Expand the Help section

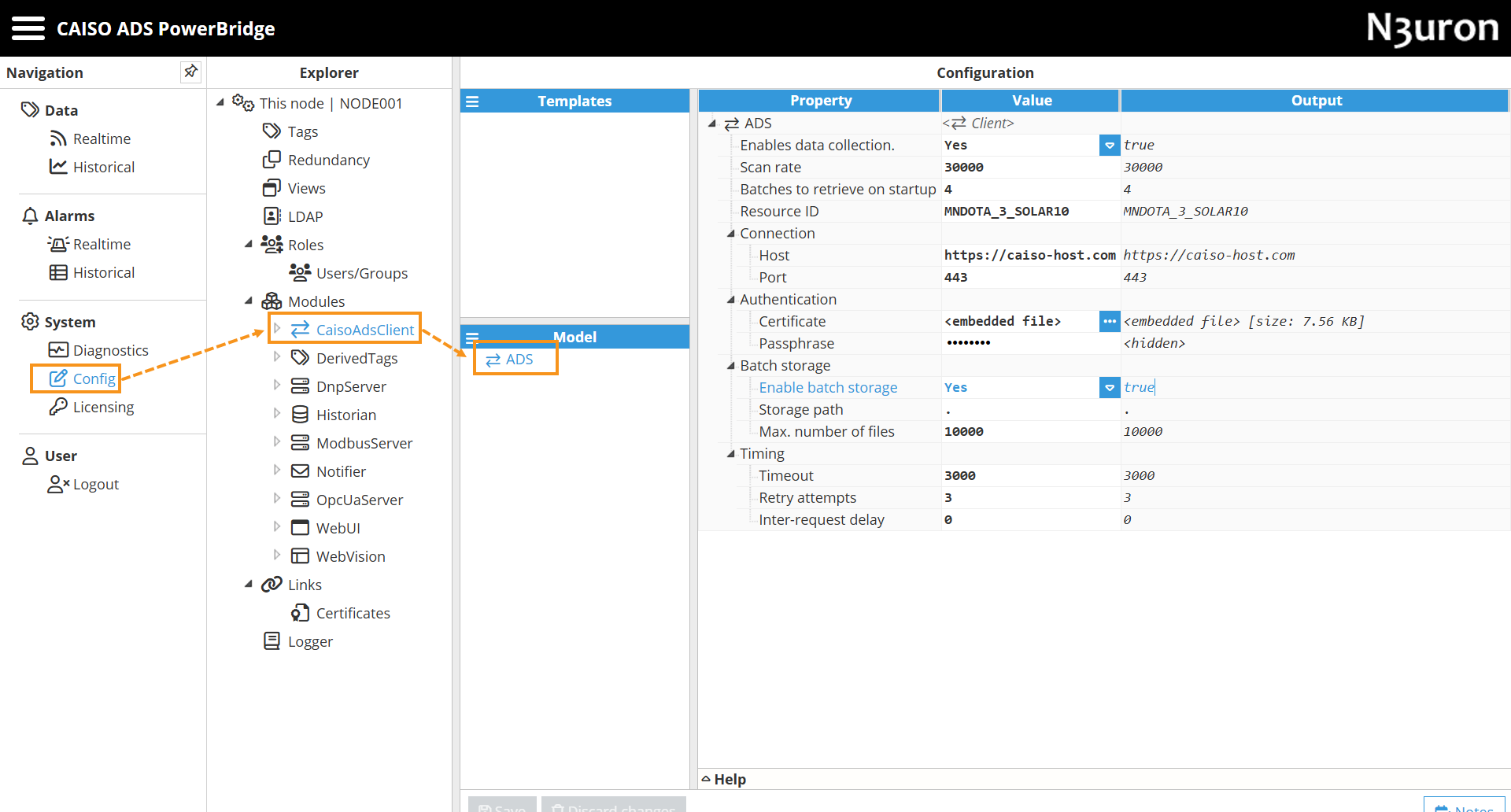(x=723, y=779)
